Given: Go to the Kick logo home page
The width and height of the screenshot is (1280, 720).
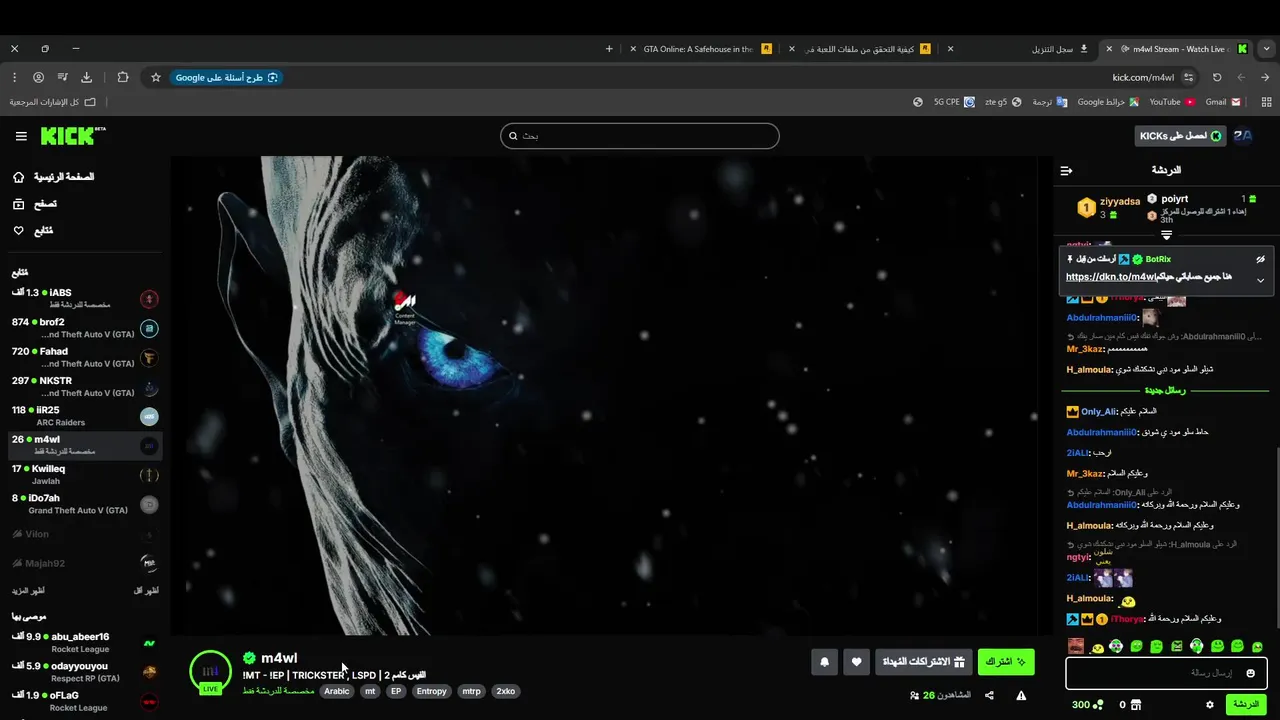Looking at the screenshot, I should coord(73,136).
